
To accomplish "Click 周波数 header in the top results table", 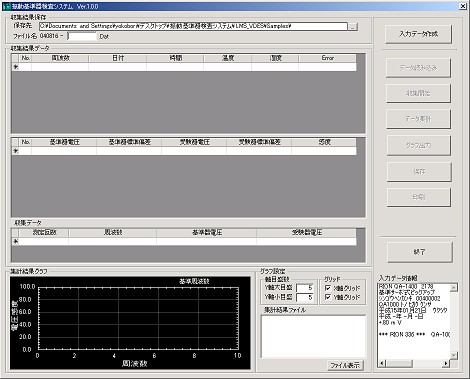I will [60, 58].
